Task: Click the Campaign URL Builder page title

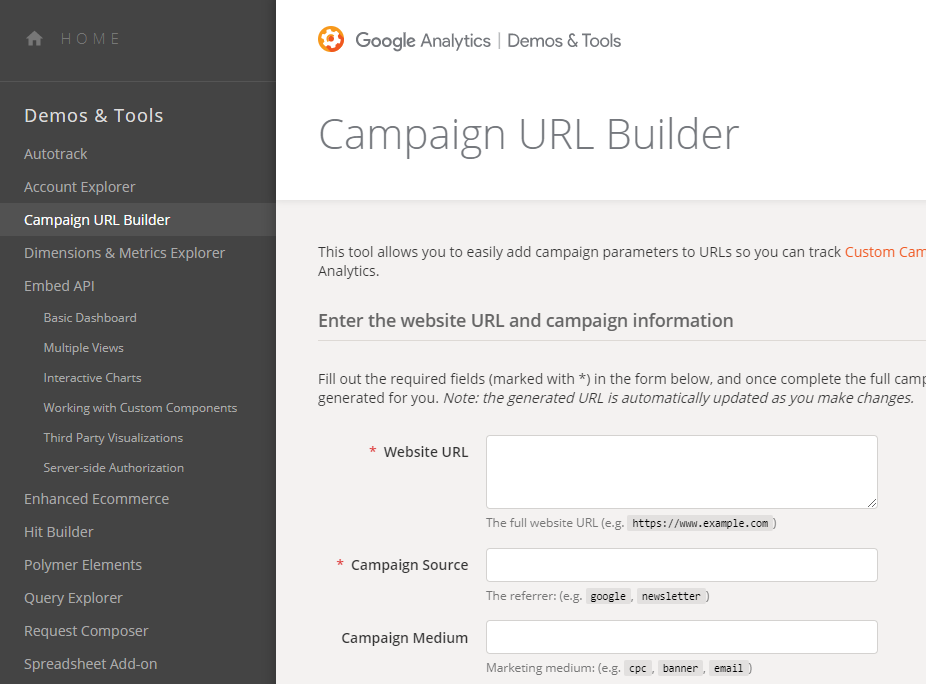Action: [529, 135]
